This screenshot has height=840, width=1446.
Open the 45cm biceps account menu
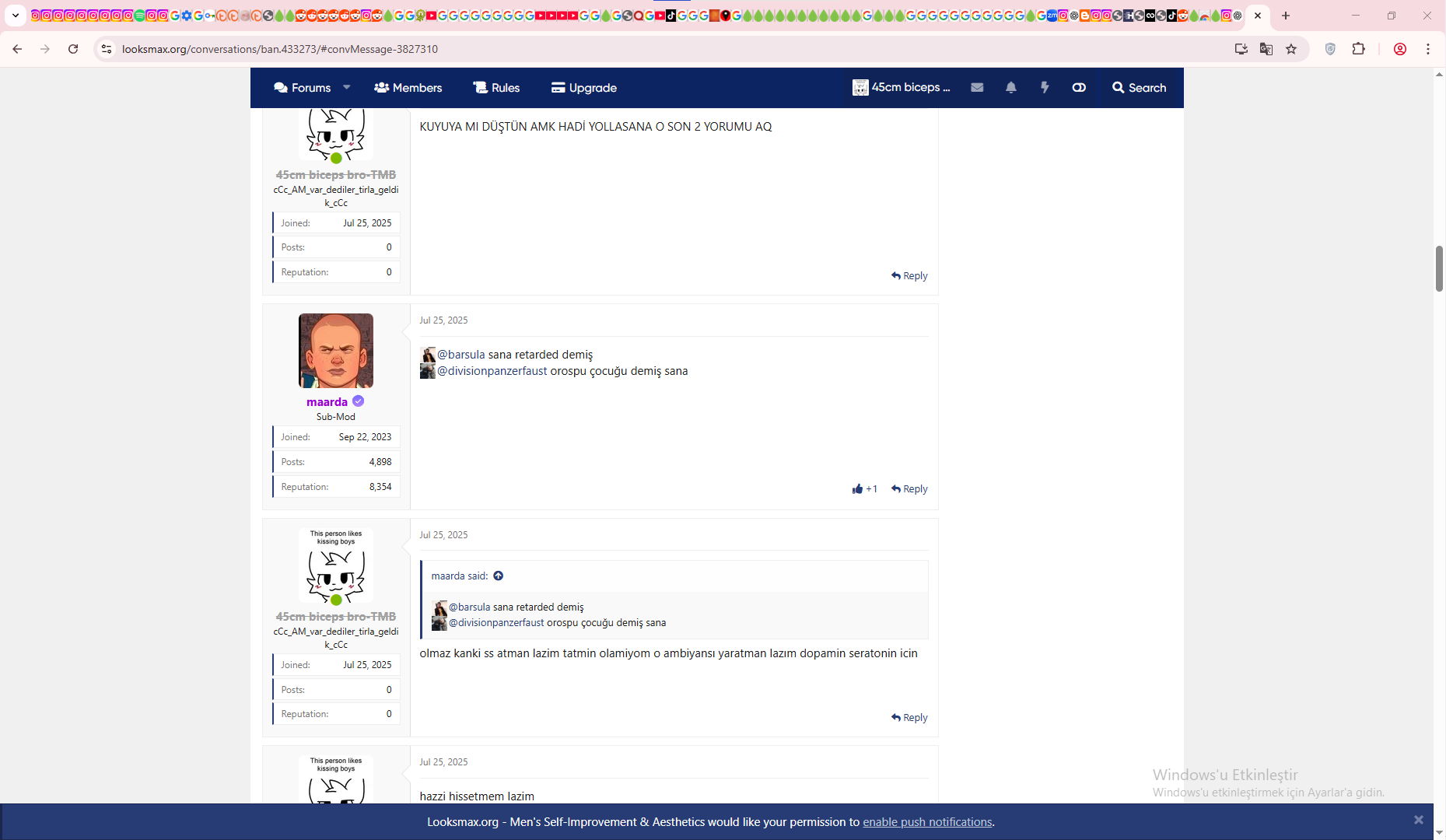(902, 88)
